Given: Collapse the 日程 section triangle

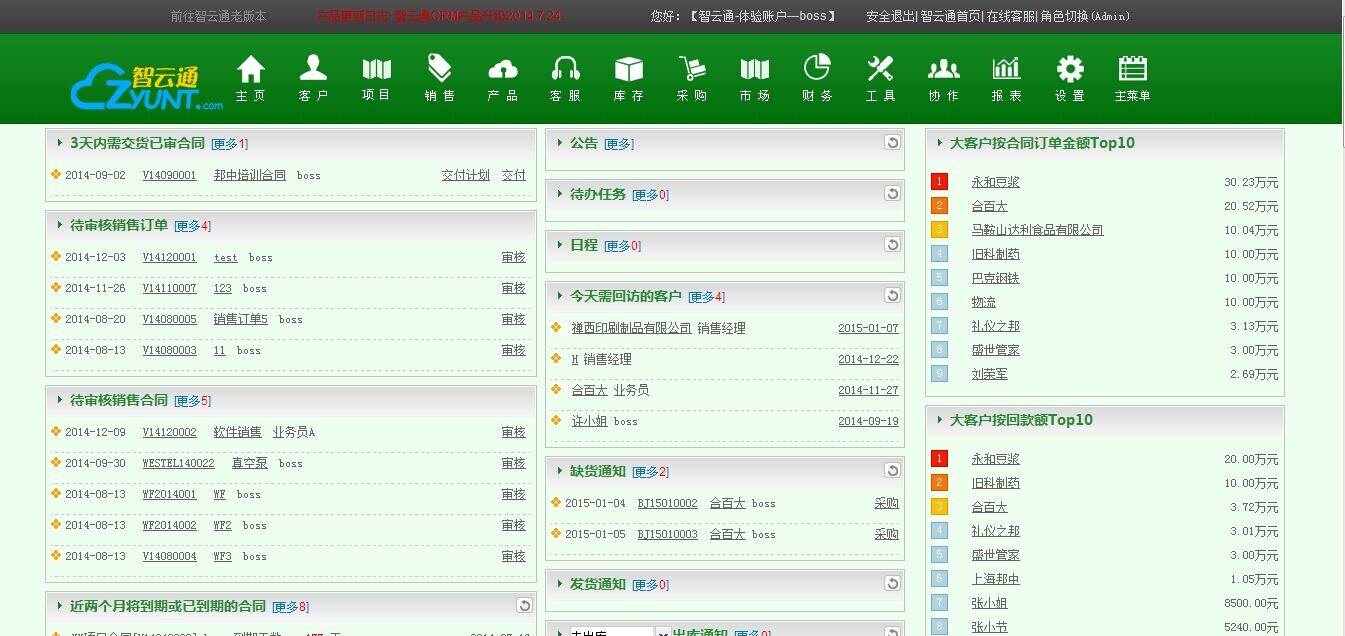Looking at the screenshot, I should [560, 245].
